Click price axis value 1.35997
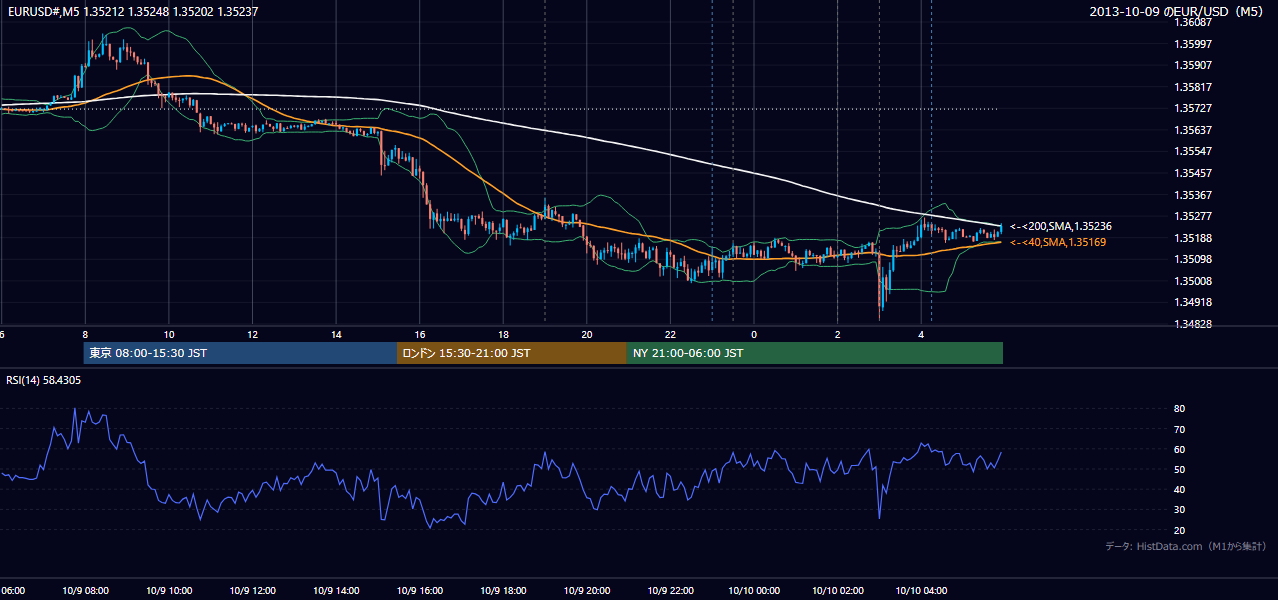The image size is (1278, 600). [x=1194, y=44]
